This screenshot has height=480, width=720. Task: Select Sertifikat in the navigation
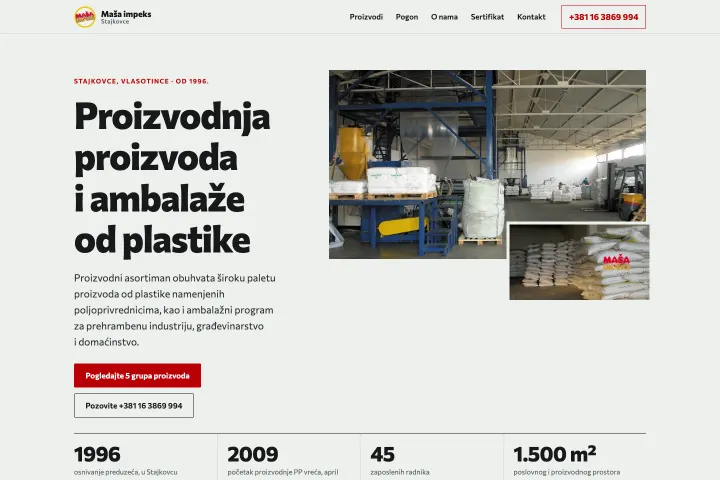click(x=487, y=17)
